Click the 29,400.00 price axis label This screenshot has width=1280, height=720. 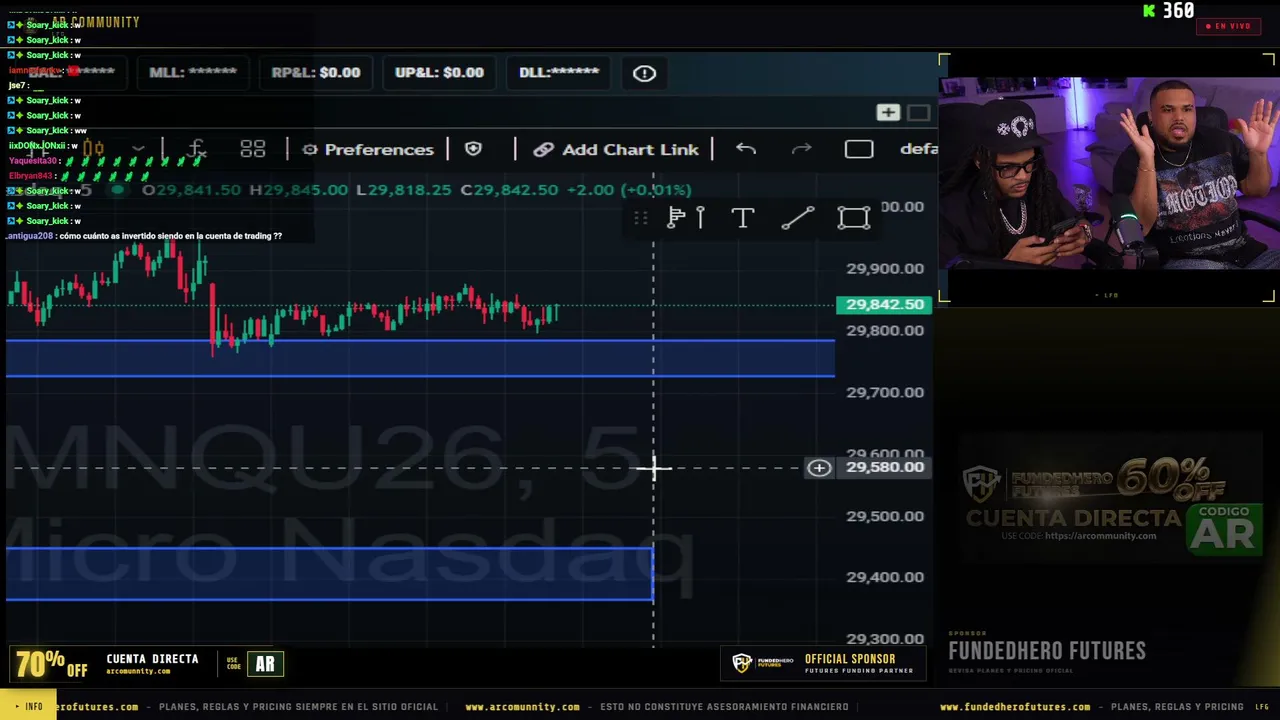[885, 578]
